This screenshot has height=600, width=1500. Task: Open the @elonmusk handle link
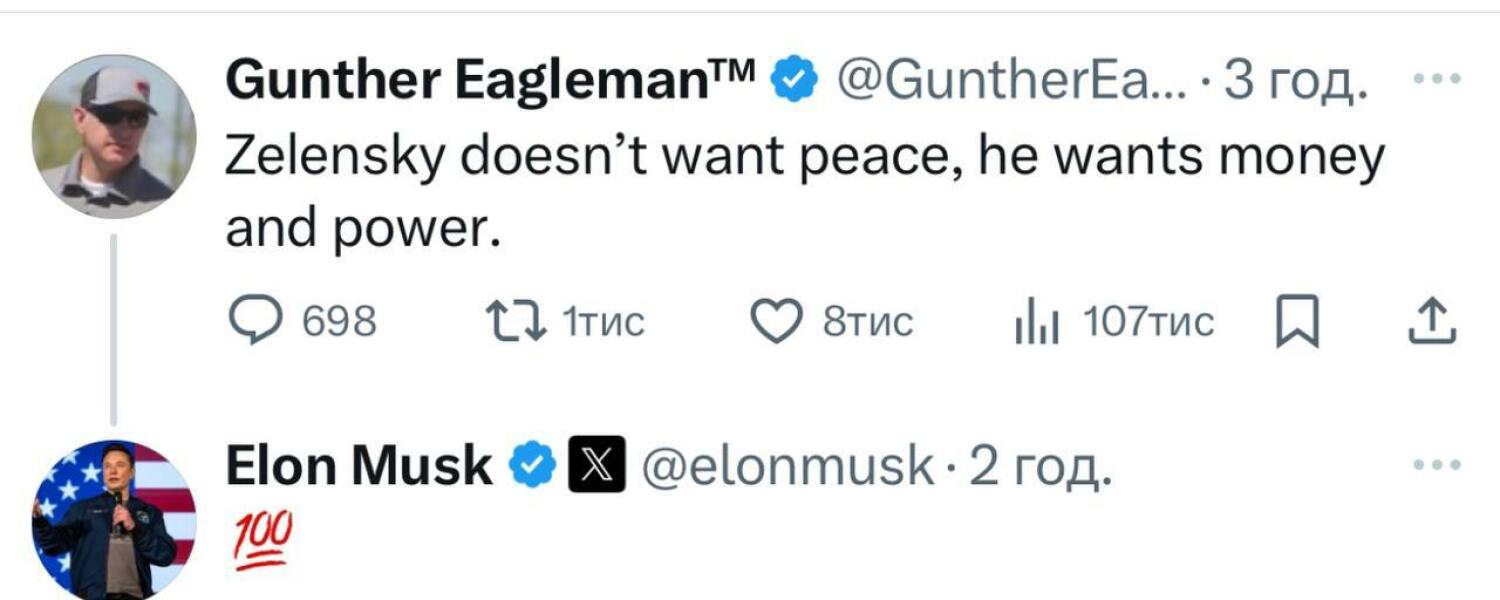785,466
